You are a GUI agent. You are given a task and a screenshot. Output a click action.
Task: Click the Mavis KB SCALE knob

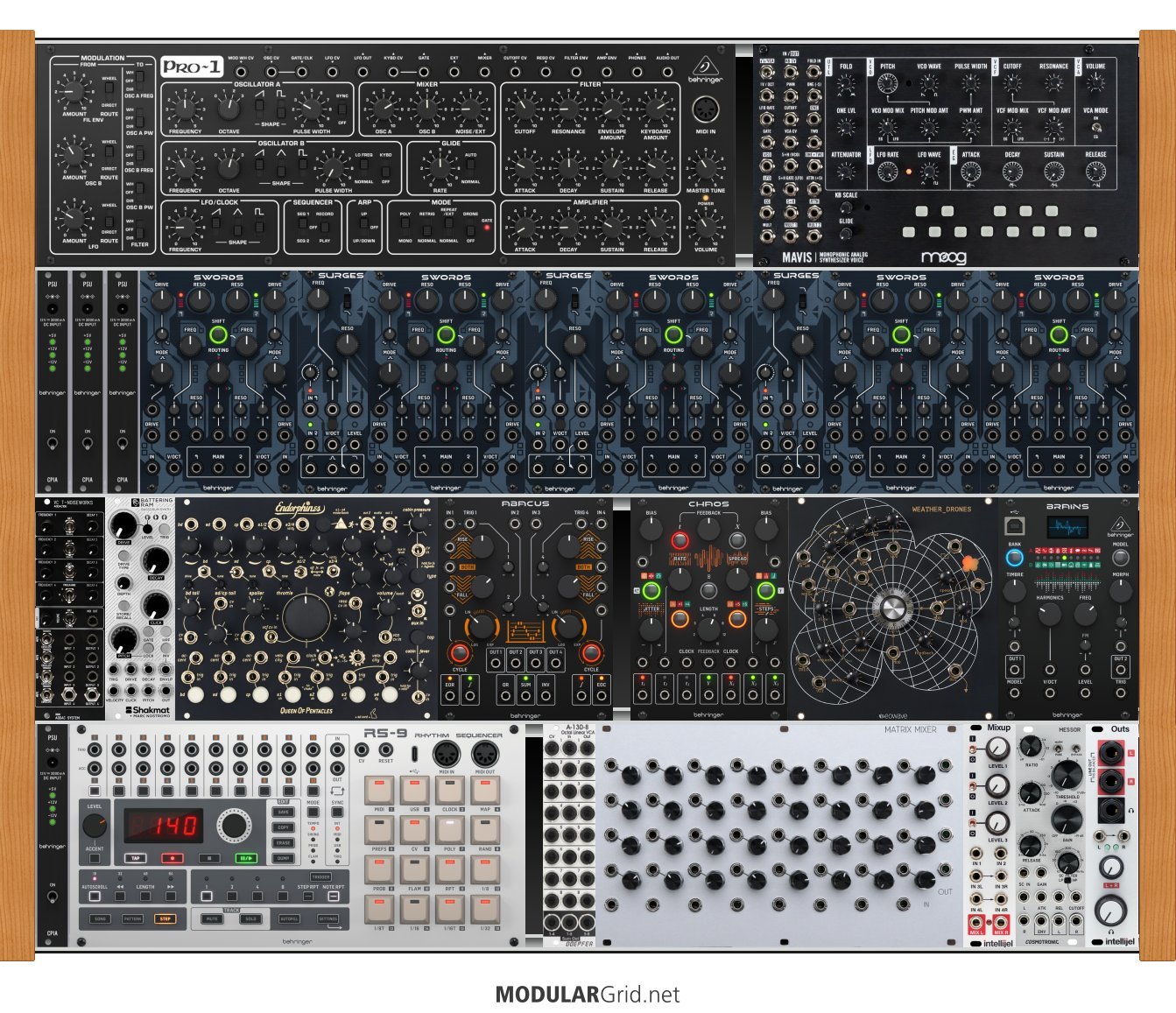pos(846,208)
